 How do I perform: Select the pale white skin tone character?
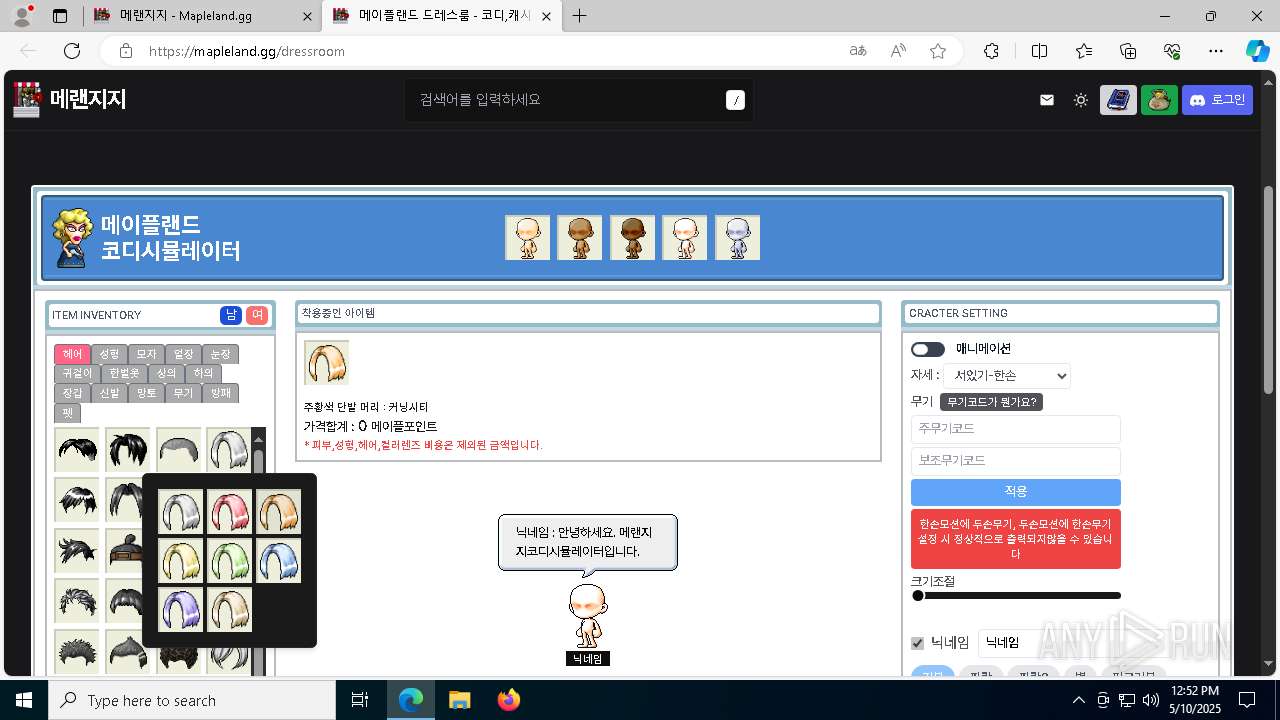[685, 238]
